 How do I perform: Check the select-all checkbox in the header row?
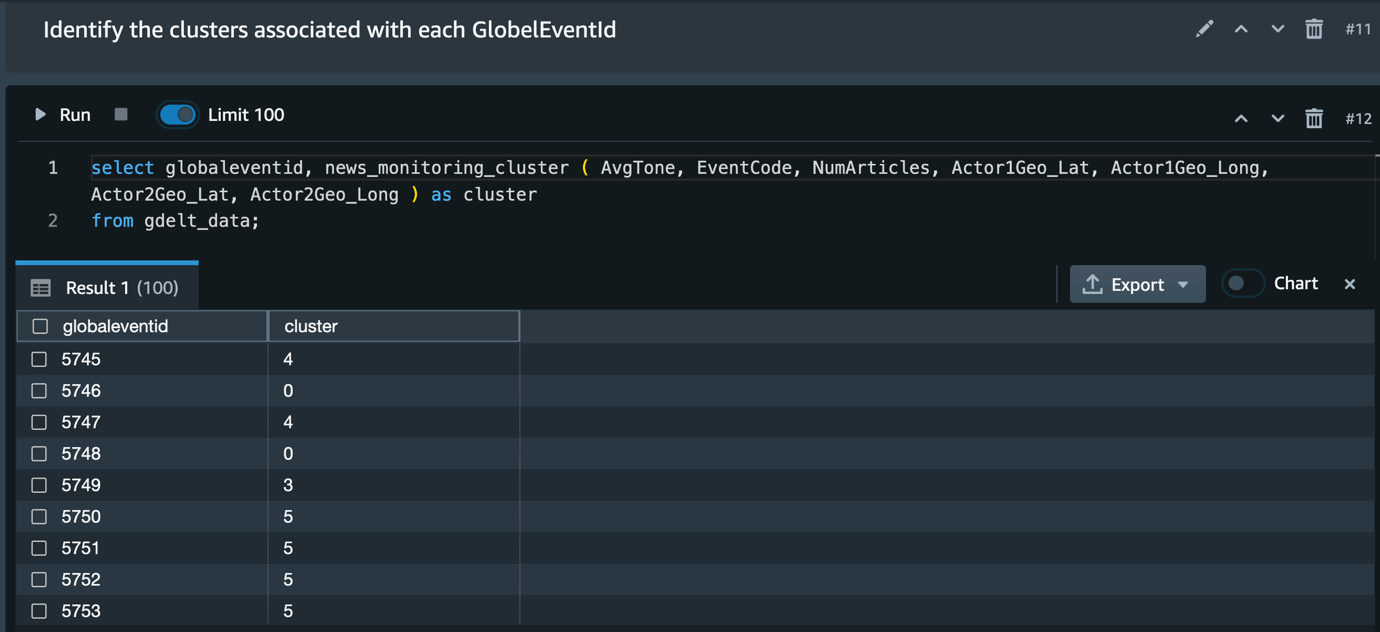tap(40, 326)
